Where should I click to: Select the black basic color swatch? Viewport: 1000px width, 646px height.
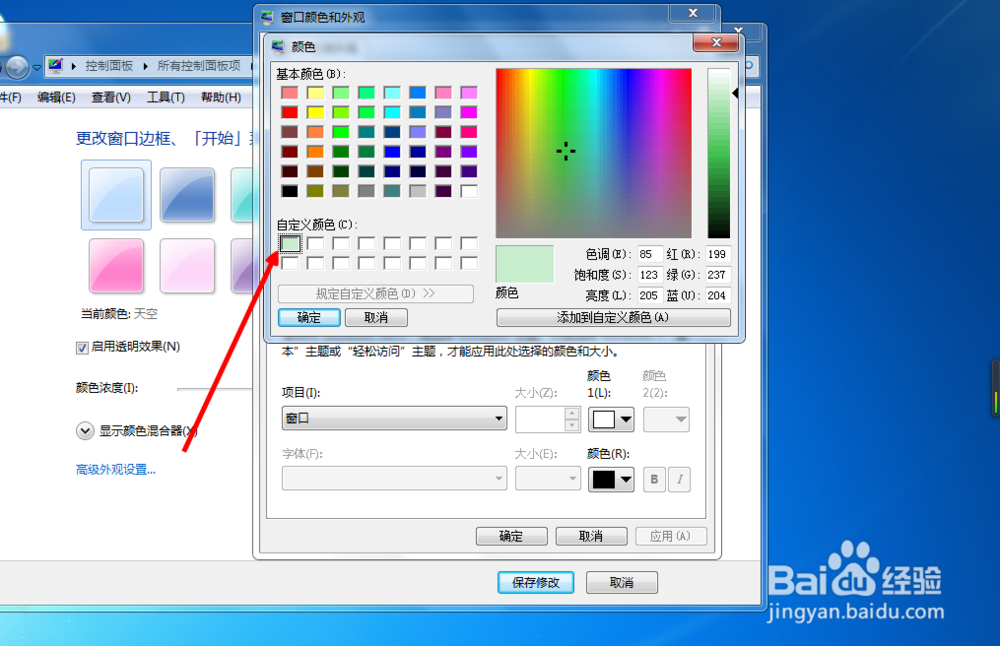point(290,191)
